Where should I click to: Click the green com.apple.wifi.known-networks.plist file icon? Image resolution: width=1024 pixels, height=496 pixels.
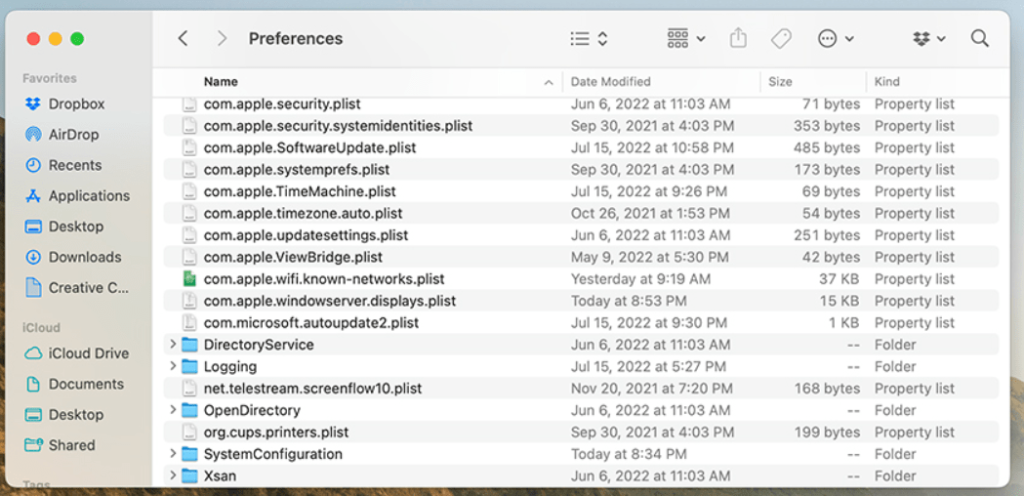point(189,279)
